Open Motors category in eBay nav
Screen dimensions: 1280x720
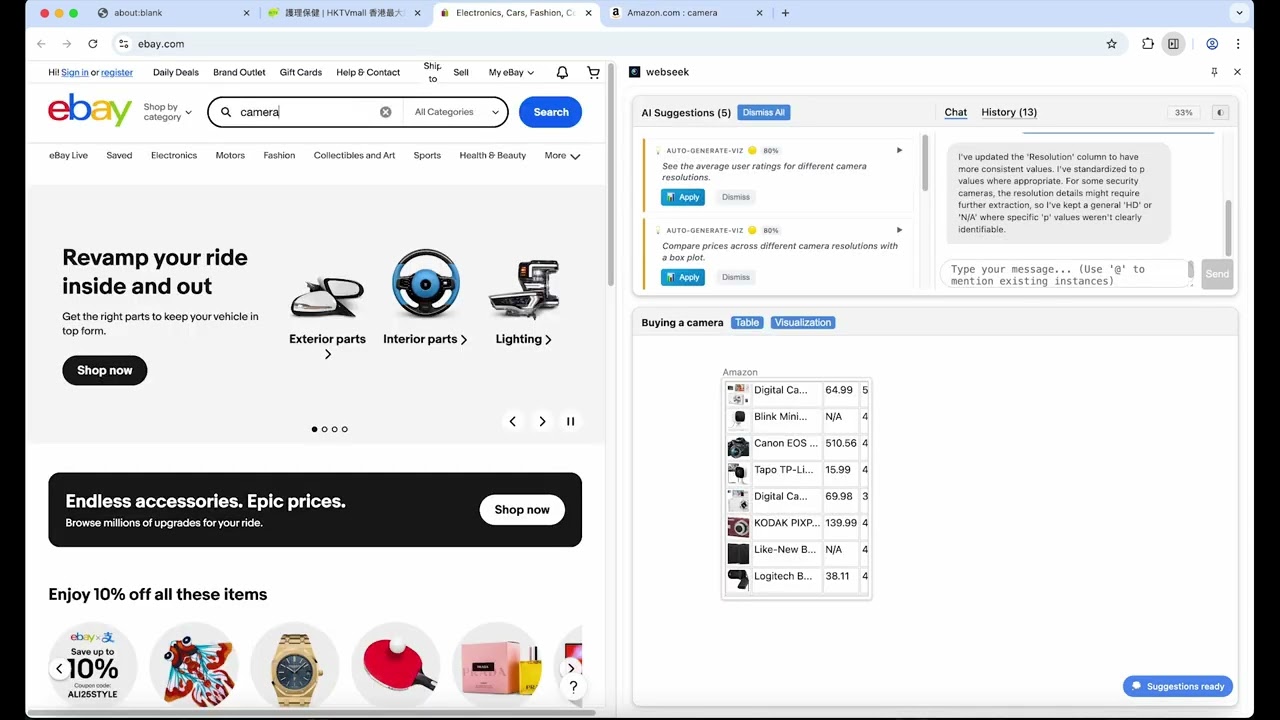coord(230,156)
